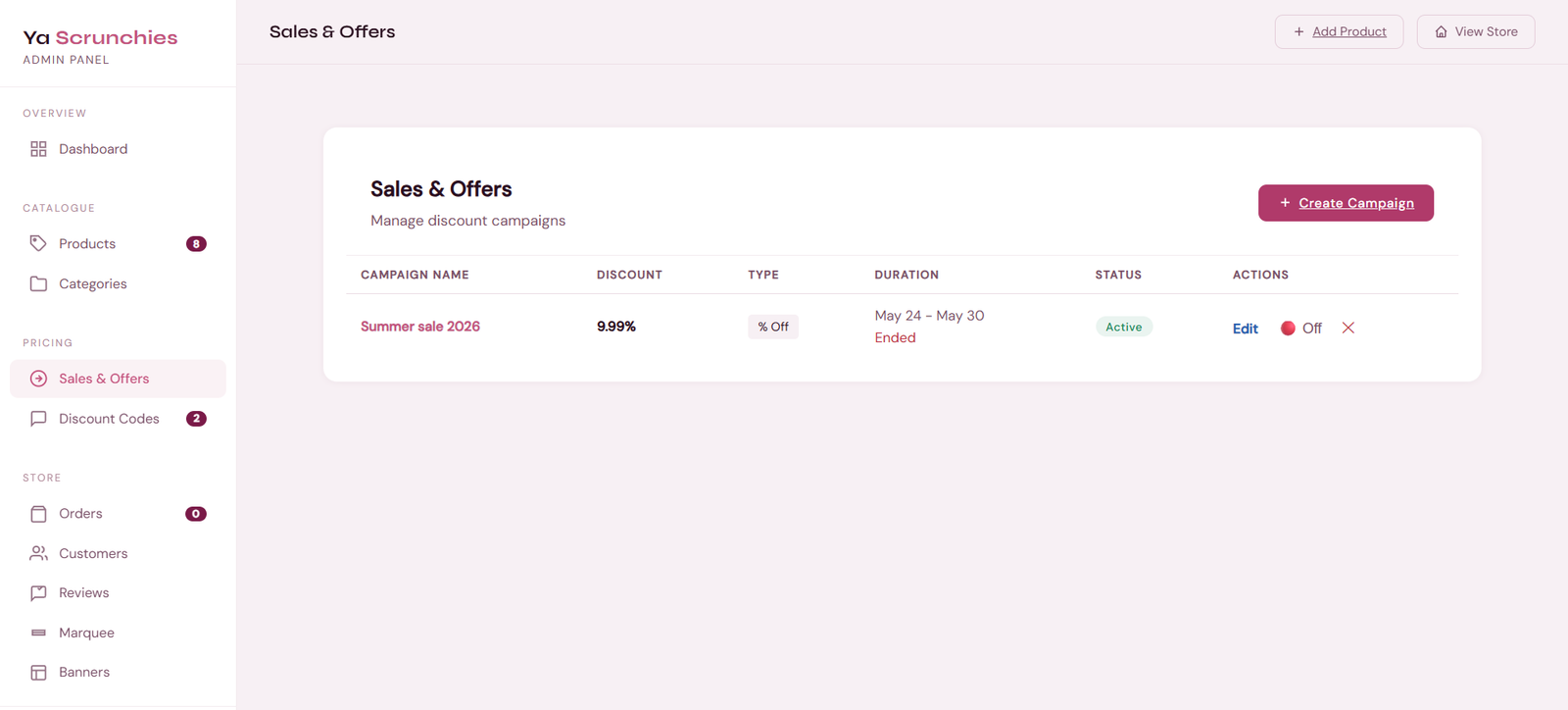
Task: Click the Products count badge showing 8
Action: (196, 244)
